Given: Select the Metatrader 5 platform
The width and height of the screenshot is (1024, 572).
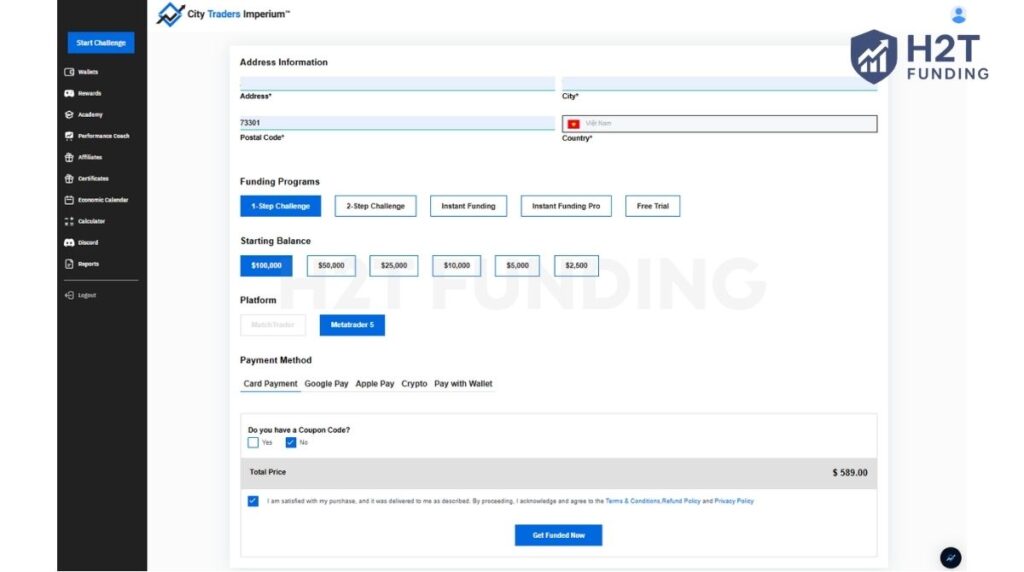Looking at the screenshot, I should tap(352, 325).
